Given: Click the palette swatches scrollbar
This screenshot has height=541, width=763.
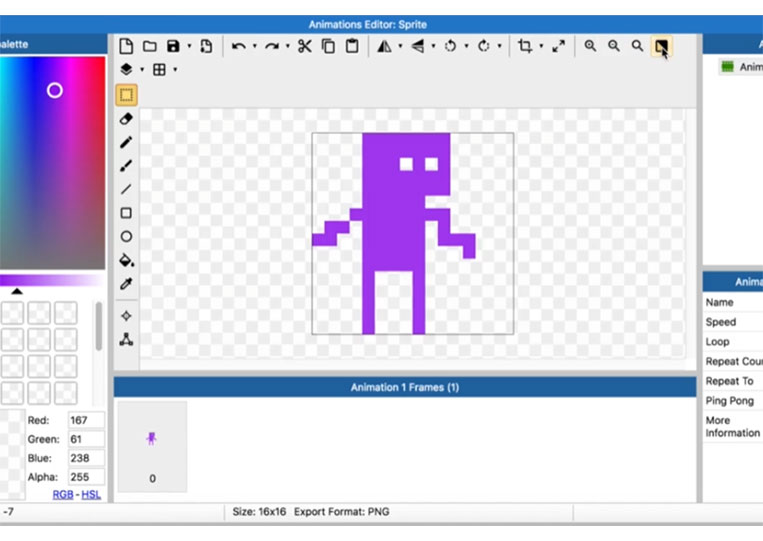Looking at the screenshot, I should 99,326.
